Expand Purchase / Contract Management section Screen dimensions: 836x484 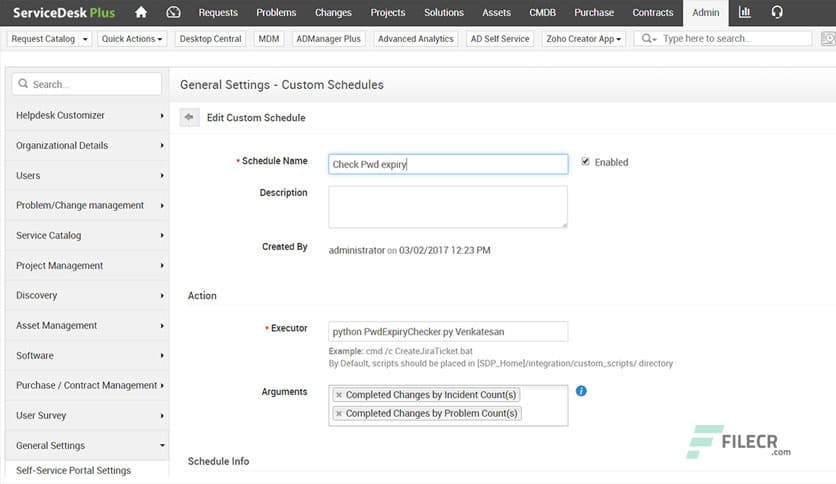click(87, 385)
